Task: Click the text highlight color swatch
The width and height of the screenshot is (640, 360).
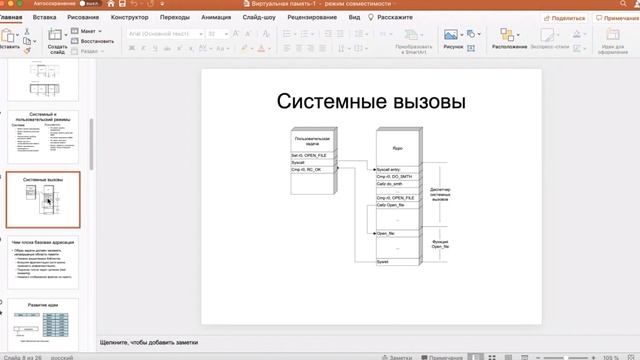Action: pyautogui.click(x=244, y=49)
